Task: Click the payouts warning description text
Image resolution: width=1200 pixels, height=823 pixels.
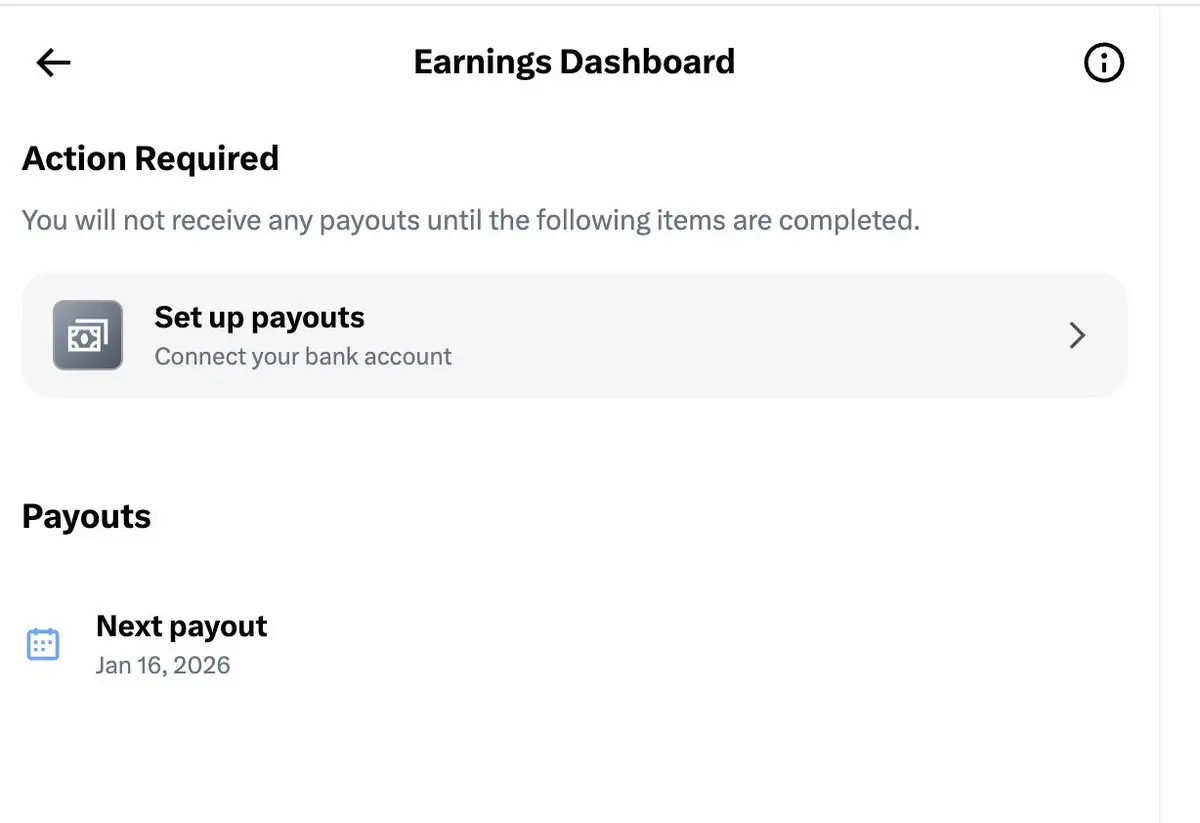Action: click(470, 220)
